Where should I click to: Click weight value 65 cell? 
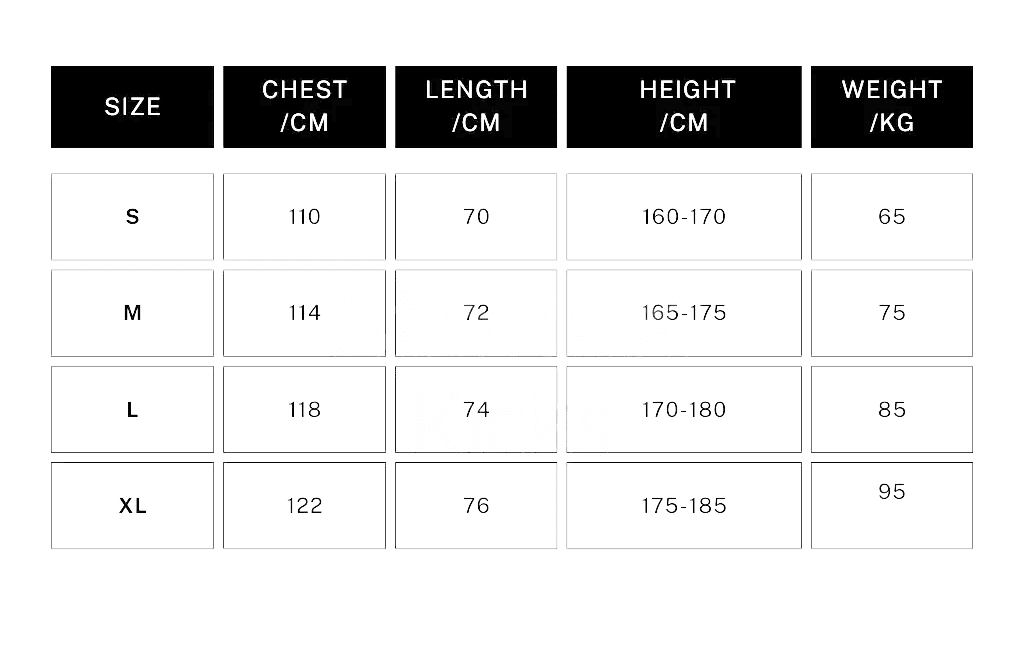click(x=891, y=217)
